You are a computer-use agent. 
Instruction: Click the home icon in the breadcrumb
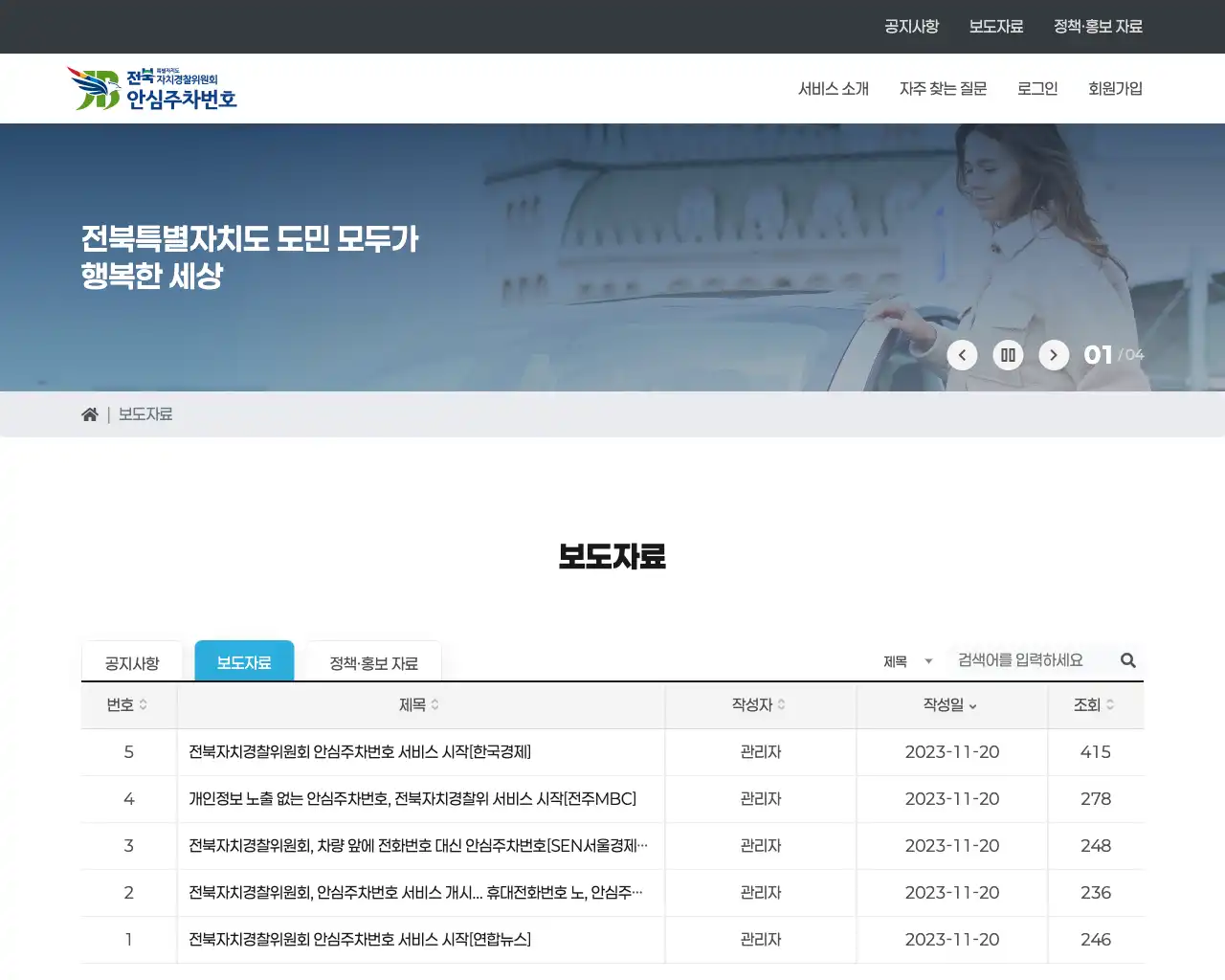pos(89,413)
